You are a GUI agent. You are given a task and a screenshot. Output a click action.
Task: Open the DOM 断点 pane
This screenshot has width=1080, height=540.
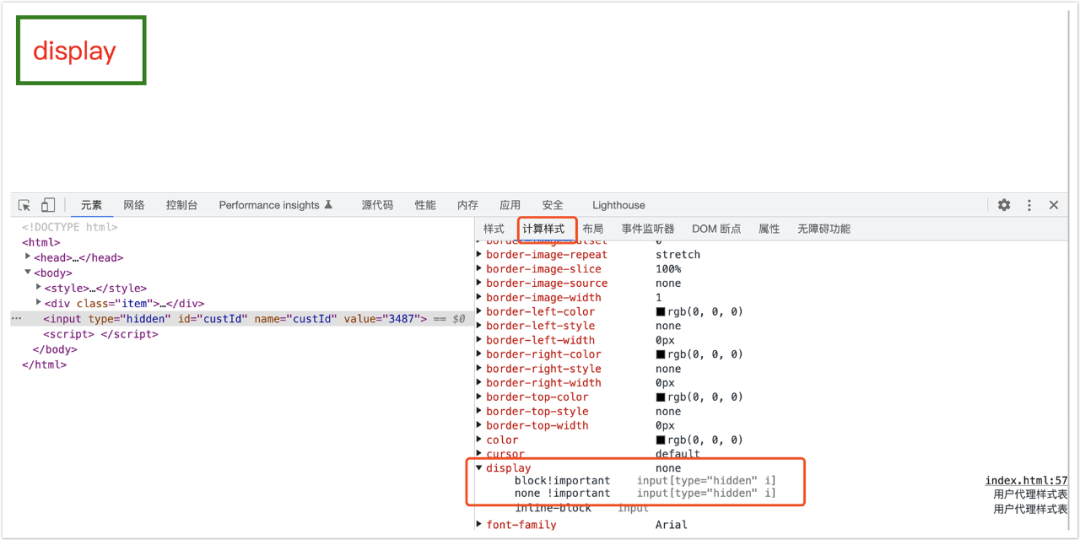pos(716,229)
